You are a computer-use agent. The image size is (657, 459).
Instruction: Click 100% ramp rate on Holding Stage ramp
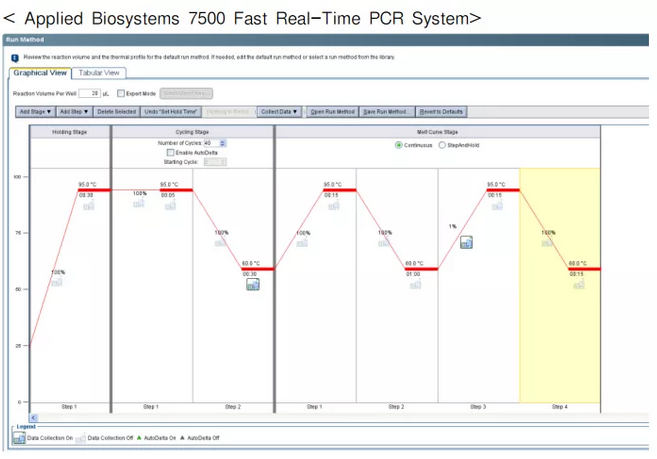58,272
